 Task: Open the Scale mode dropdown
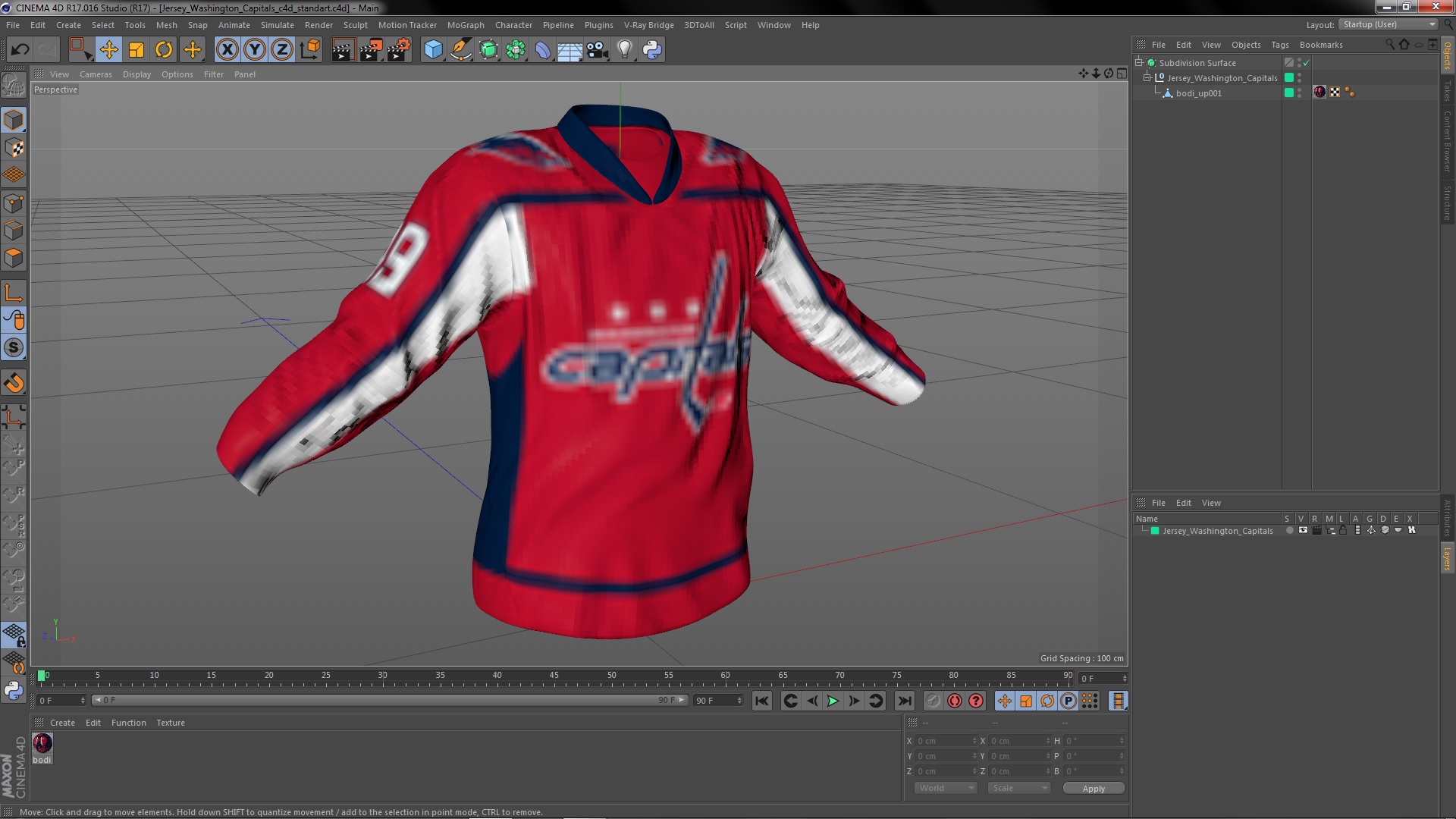point(1018,788)
